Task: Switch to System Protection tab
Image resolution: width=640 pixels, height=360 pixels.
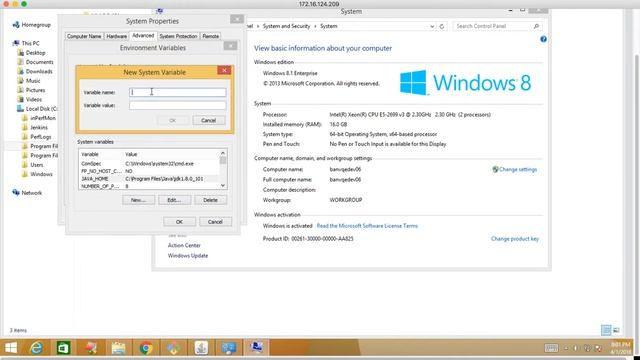Action: coord(178,36)
